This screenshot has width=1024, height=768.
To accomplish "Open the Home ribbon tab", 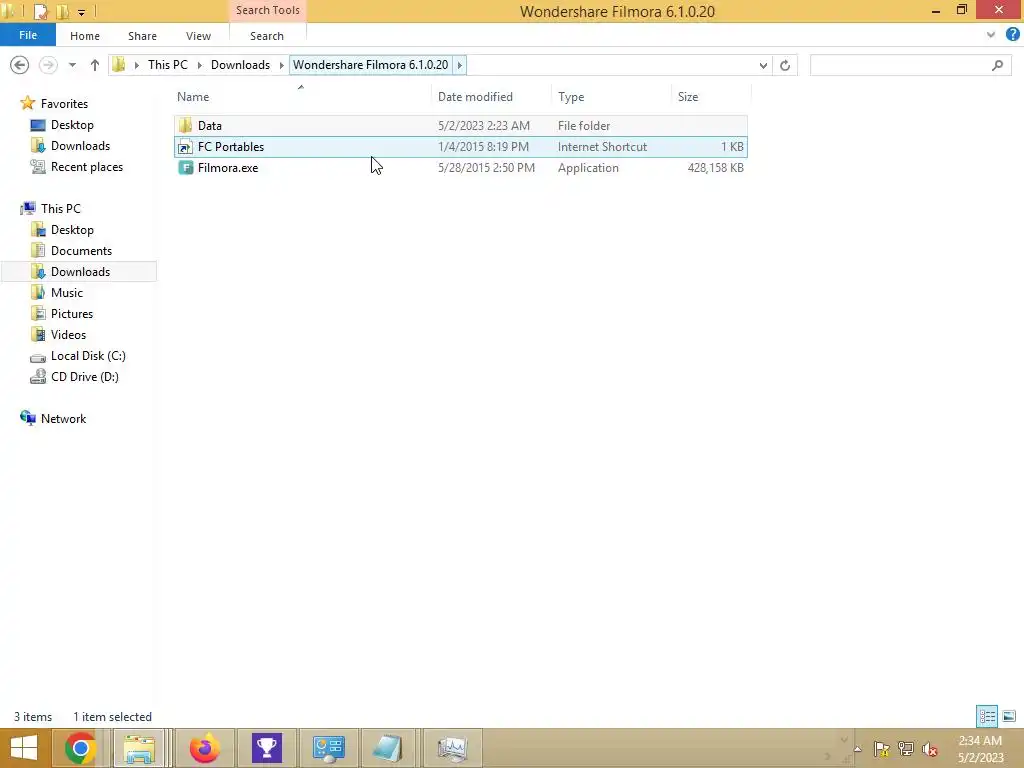I will pyautogui.click(x=85, y=36).
